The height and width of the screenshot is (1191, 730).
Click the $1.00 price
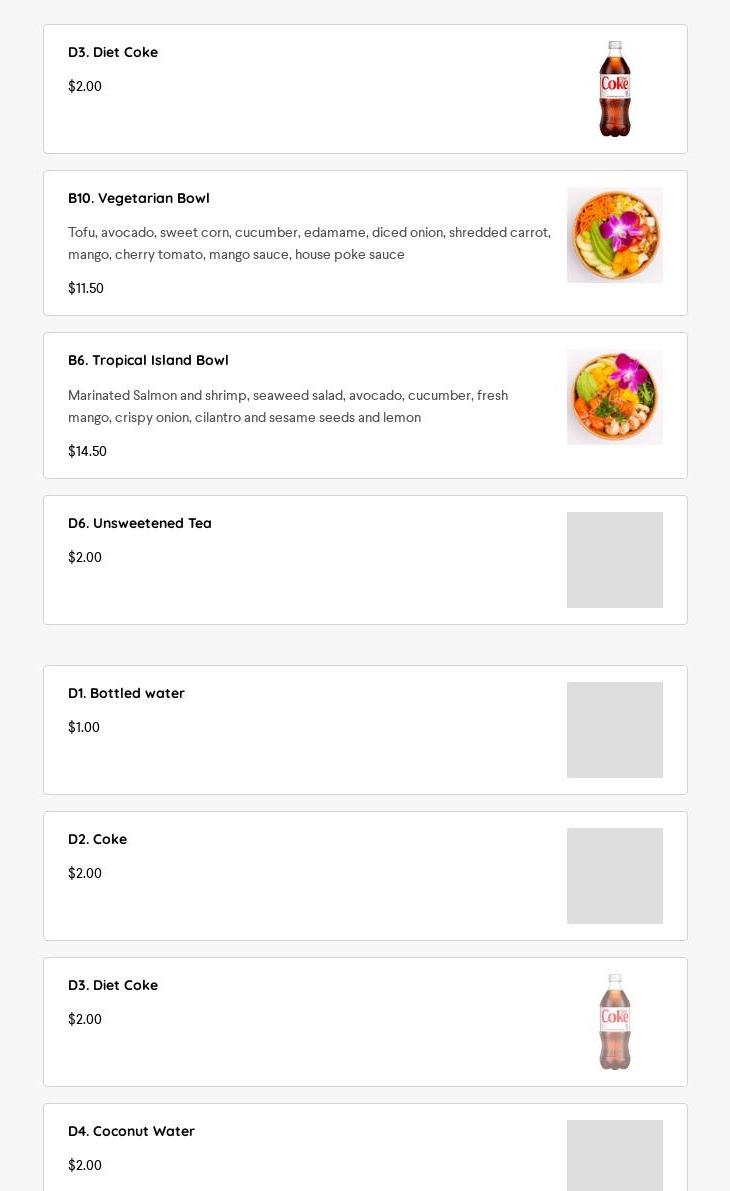tap(84, 727)
